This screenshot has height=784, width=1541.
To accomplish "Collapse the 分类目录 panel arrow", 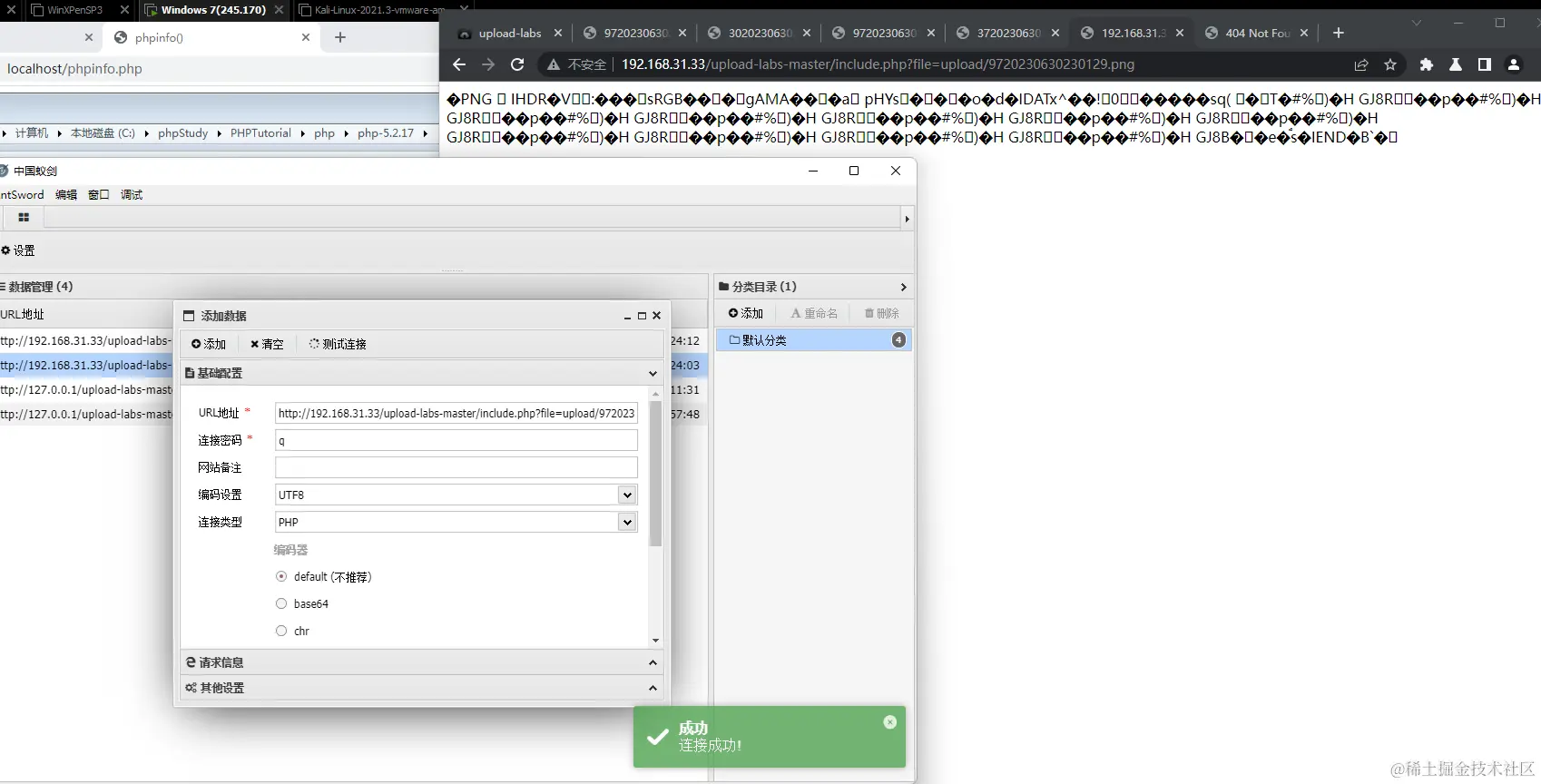I will [903, 287].
